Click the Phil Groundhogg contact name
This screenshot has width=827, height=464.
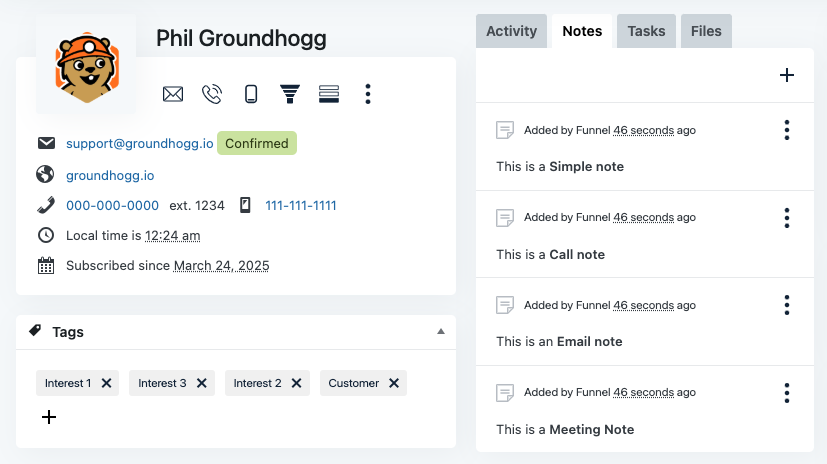242,39
